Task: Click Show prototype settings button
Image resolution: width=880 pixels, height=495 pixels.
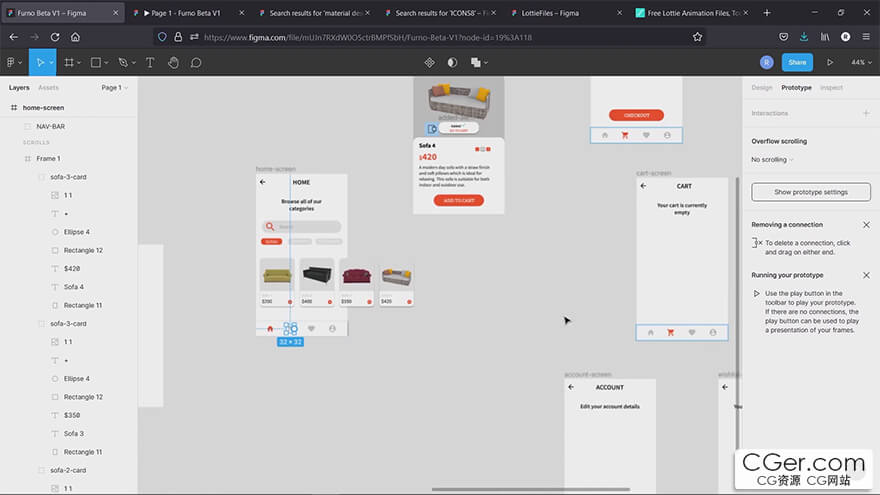Action: click(811, 192)
